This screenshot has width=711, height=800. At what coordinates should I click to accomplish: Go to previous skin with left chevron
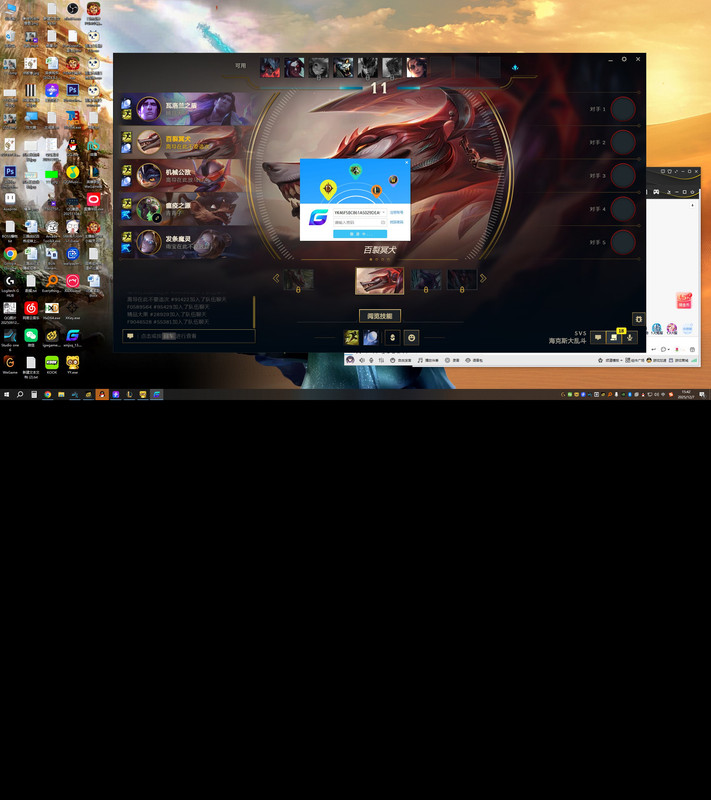(x=276, y=278)
